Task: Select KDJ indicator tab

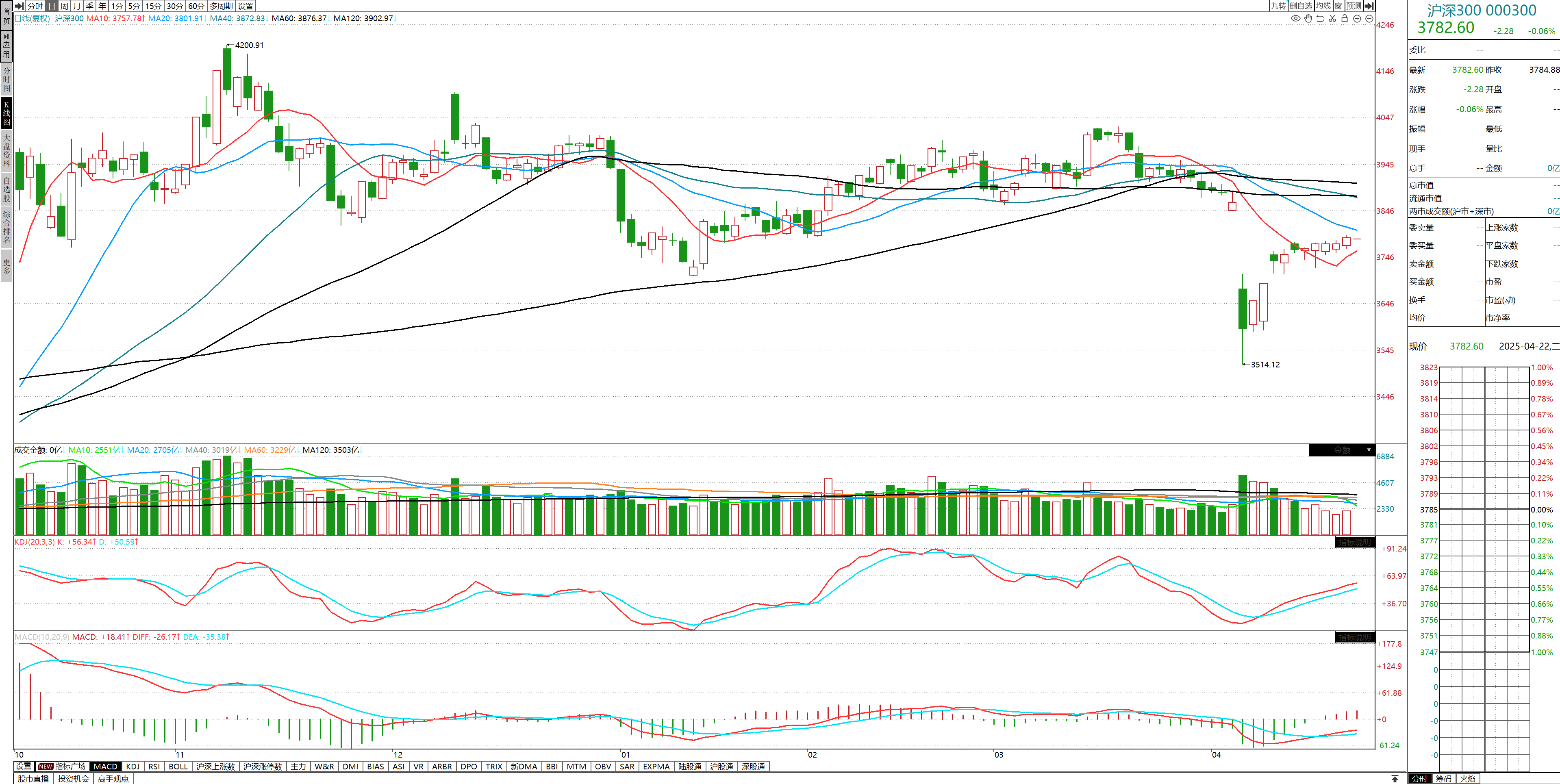Action: (133, 767)
